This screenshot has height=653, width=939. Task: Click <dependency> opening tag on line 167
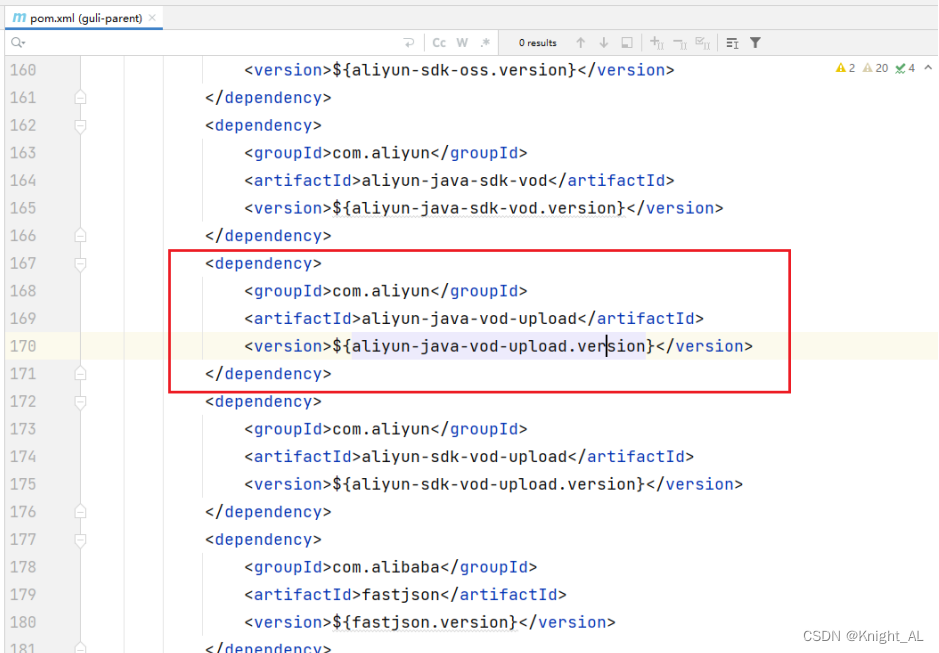click(263, 264)
